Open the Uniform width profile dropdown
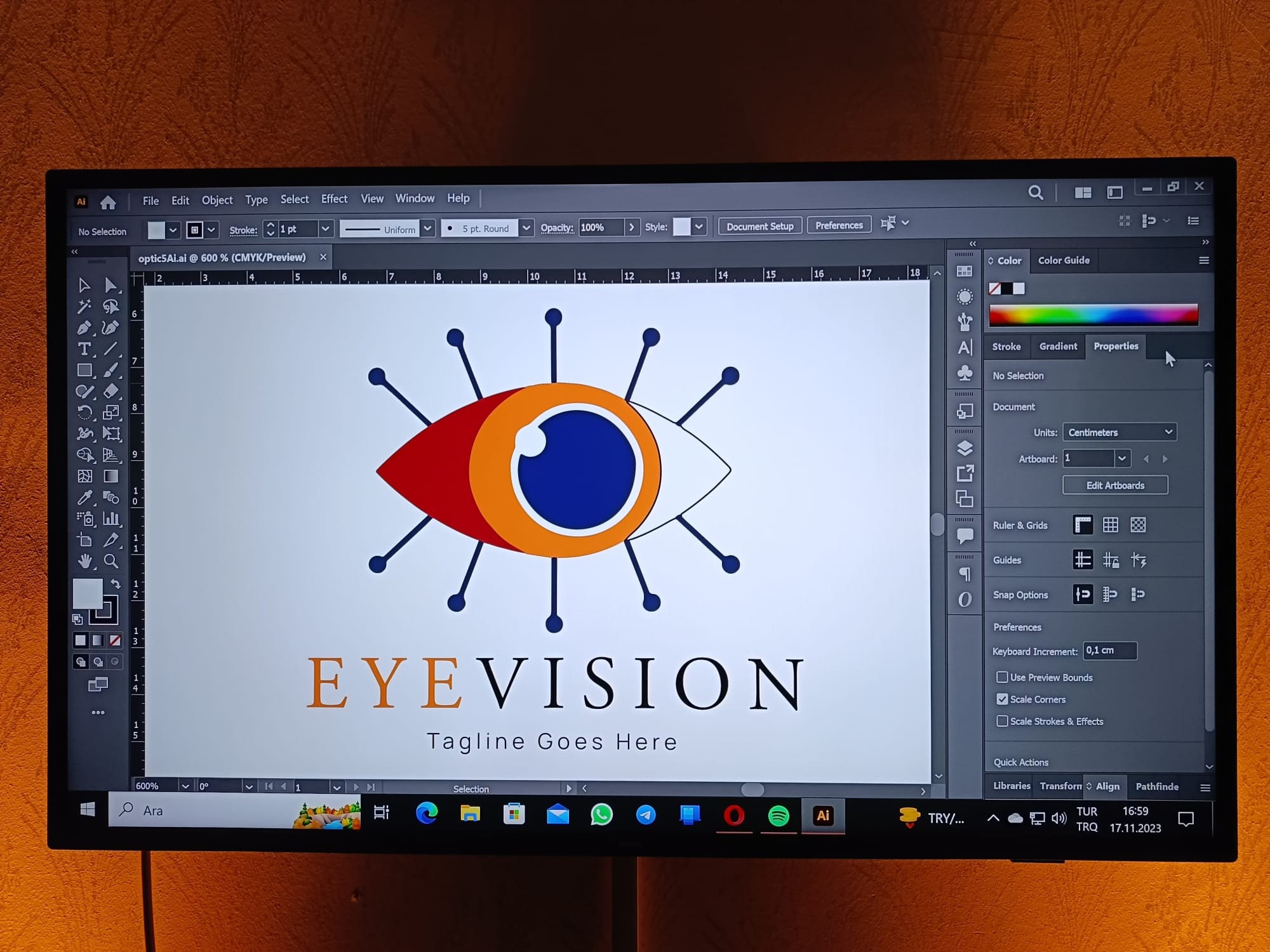 (428, 228)
